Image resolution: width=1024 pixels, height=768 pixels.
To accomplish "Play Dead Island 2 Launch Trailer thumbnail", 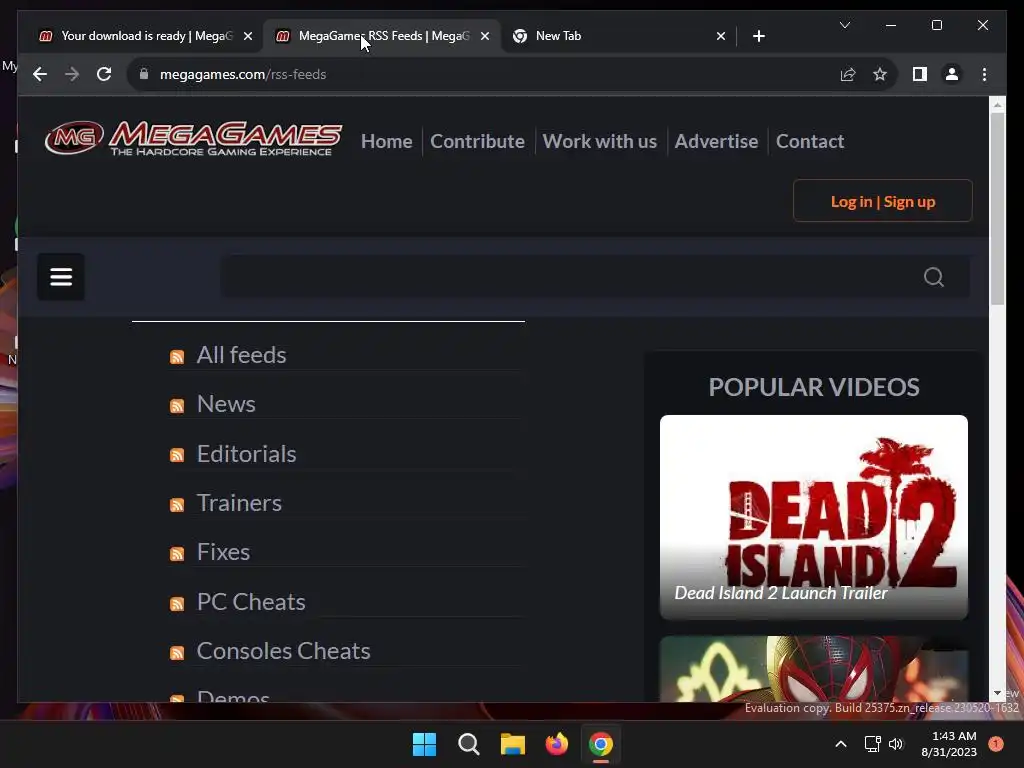I will [x=814, y=517].
